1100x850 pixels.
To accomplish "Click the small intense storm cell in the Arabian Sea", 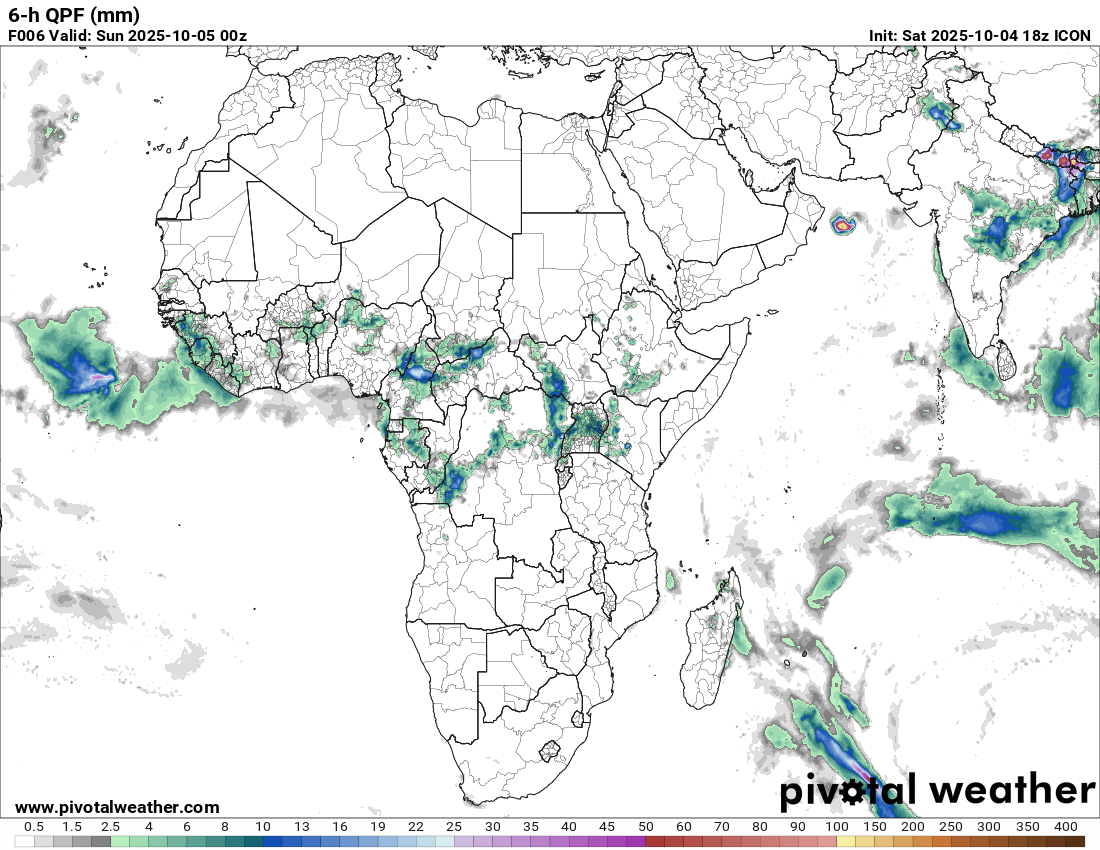I will click(x=843, y=225).
